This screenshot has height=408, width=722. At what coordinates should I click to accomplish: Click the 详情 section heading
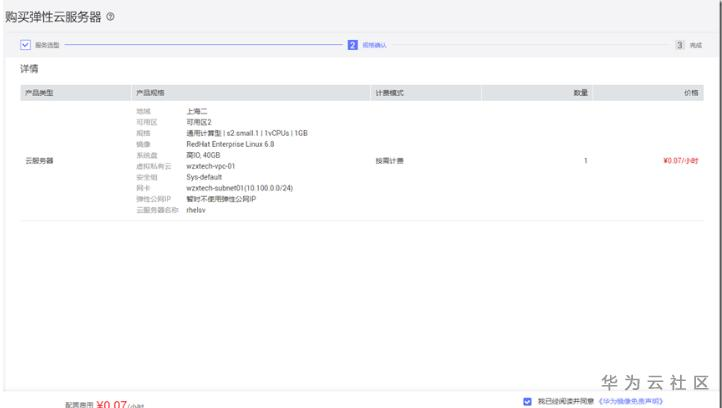click(x=29, y=69)
